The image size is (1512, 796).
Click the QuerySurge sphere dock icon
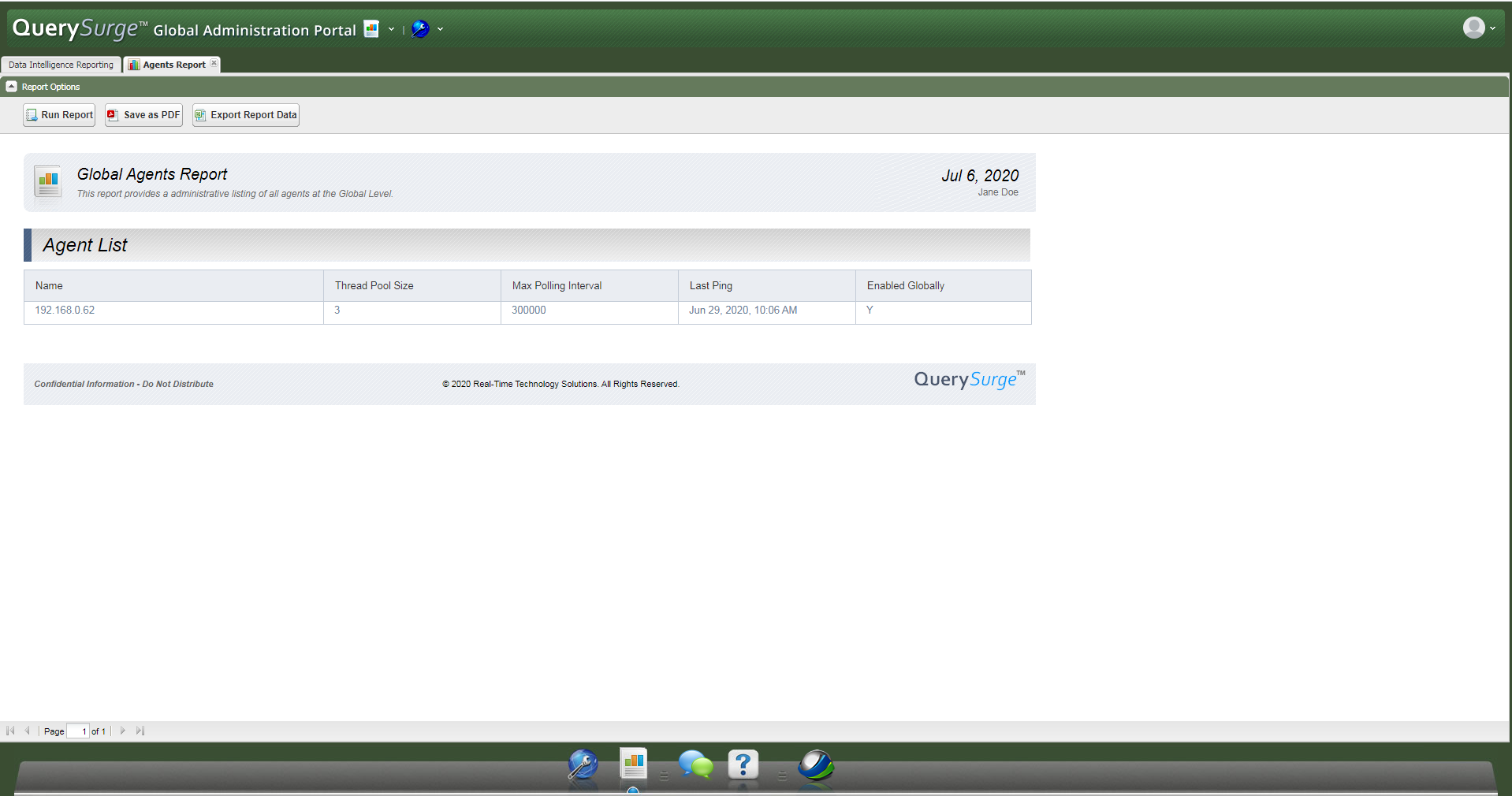816,764
